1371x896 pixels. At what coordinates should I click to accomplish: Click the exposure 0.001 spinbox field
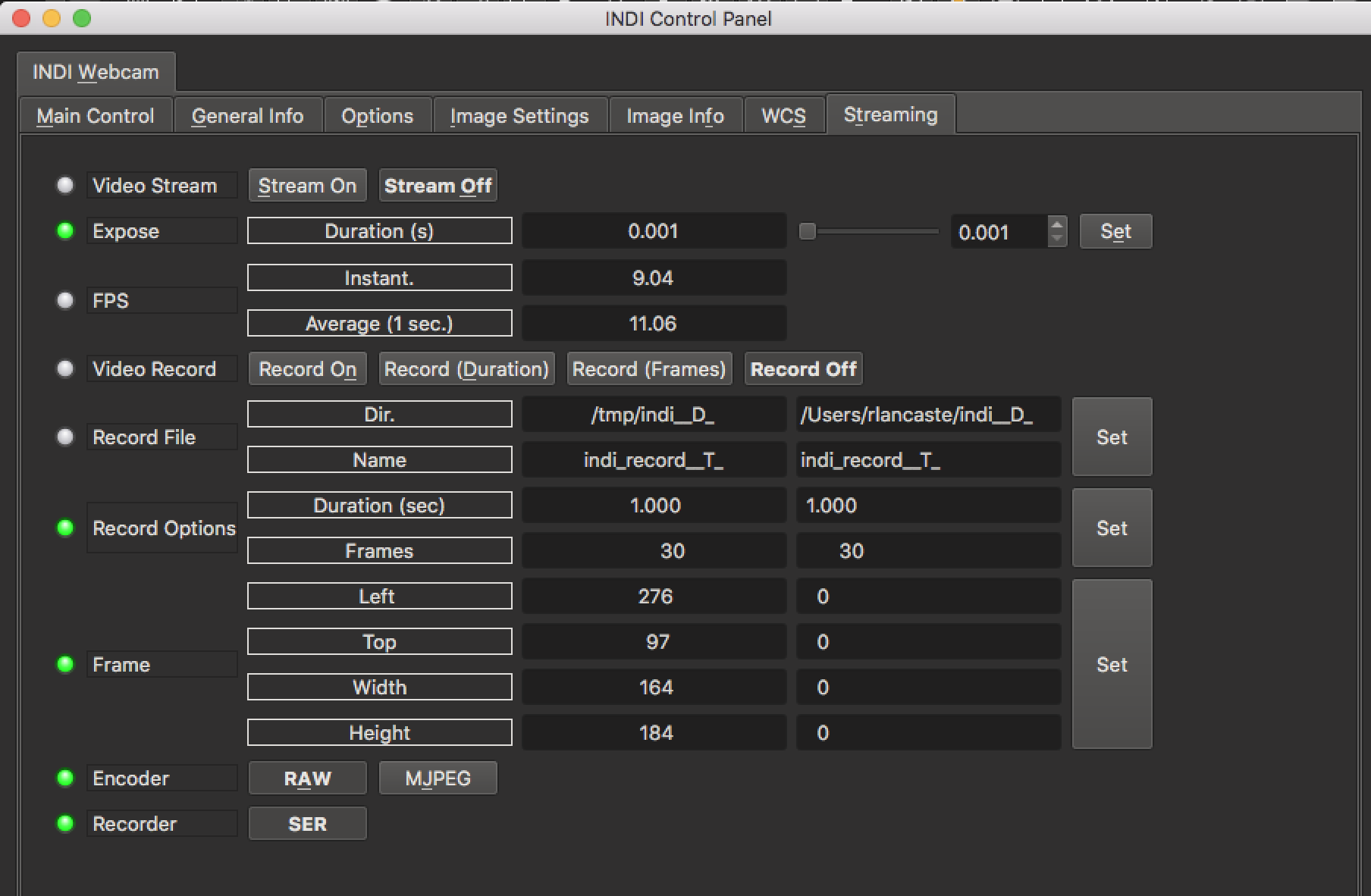999,232
